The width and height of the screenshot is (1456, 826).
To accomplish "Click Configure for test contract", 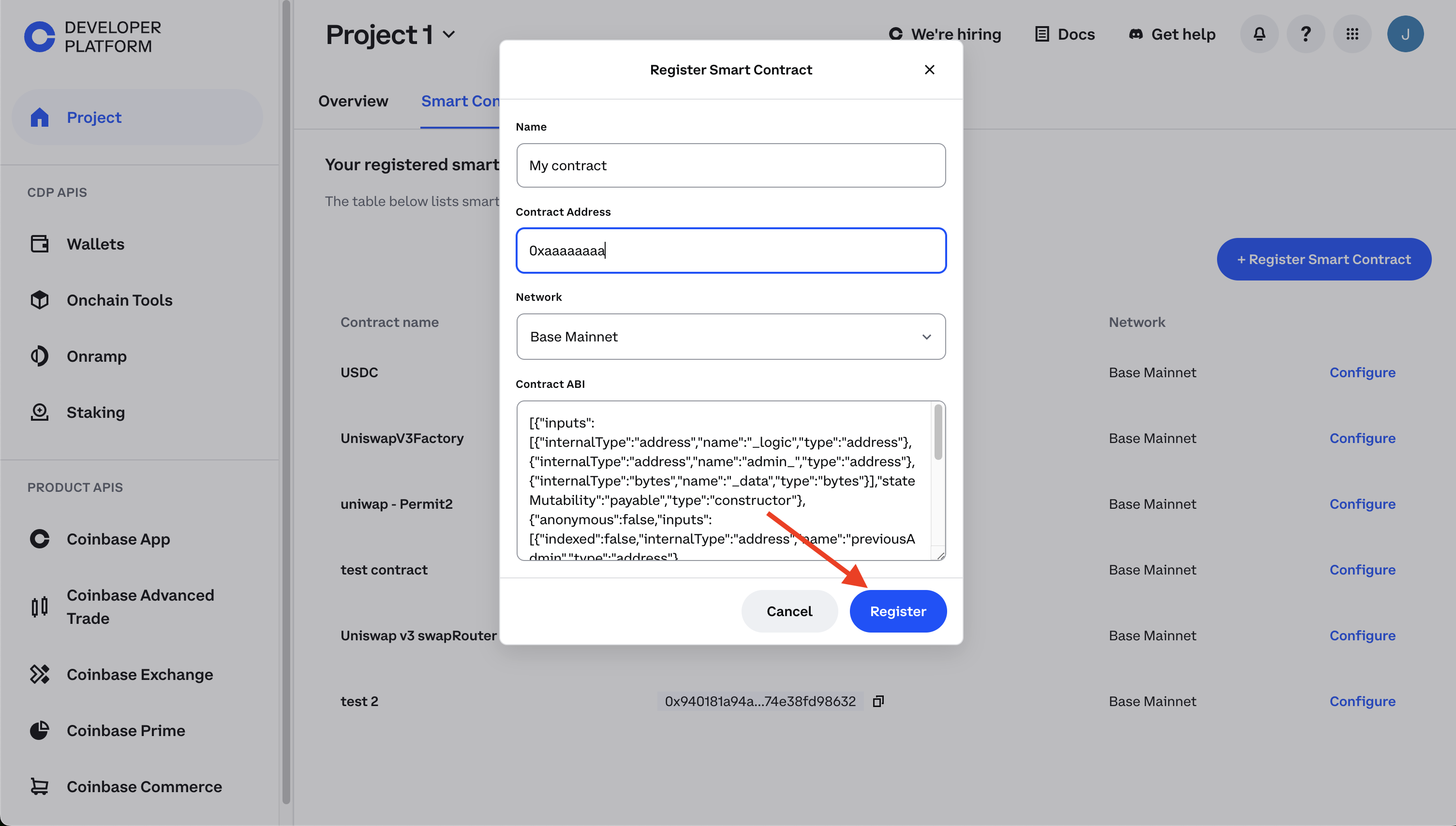I will (1362, 570).
